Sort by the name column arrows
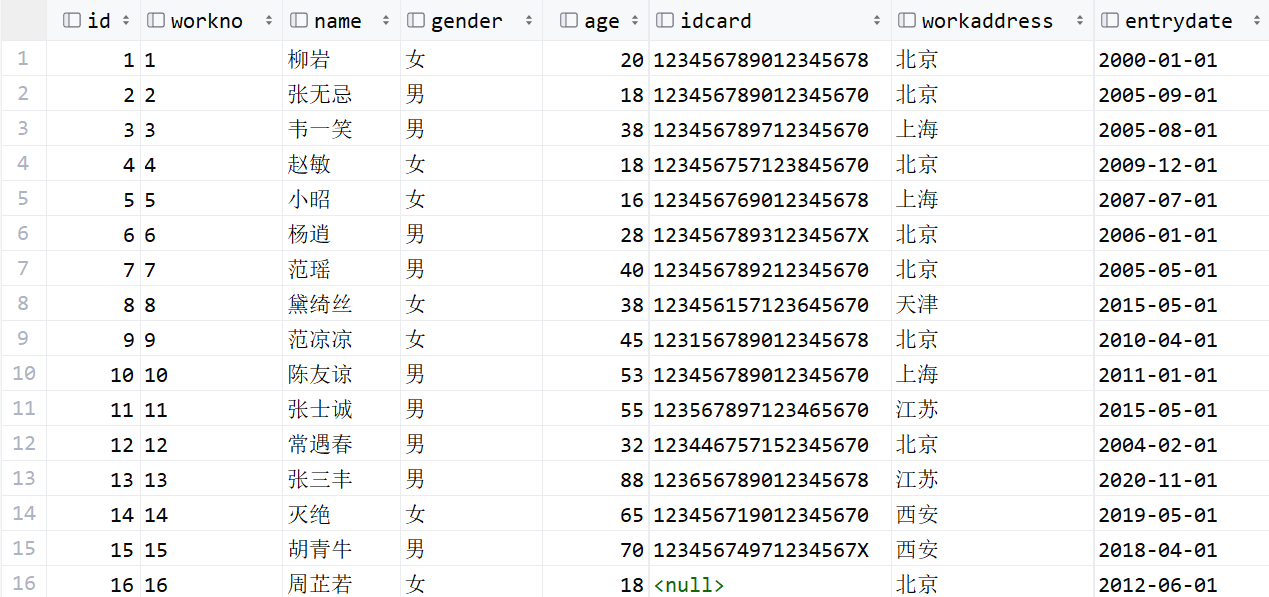 pos(385,21)
